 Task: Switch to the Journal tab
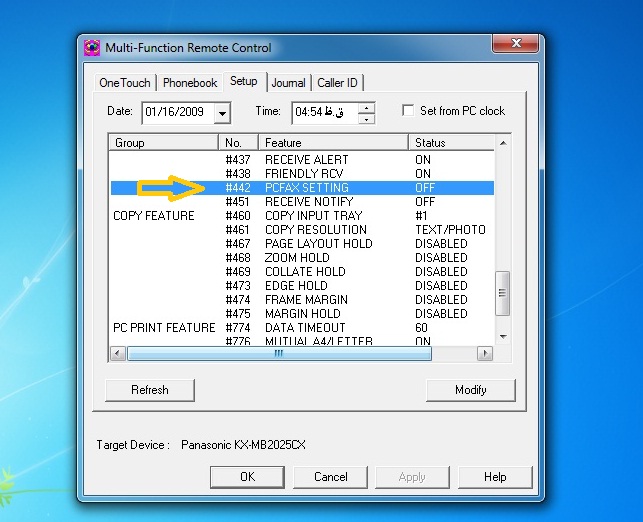288,82
